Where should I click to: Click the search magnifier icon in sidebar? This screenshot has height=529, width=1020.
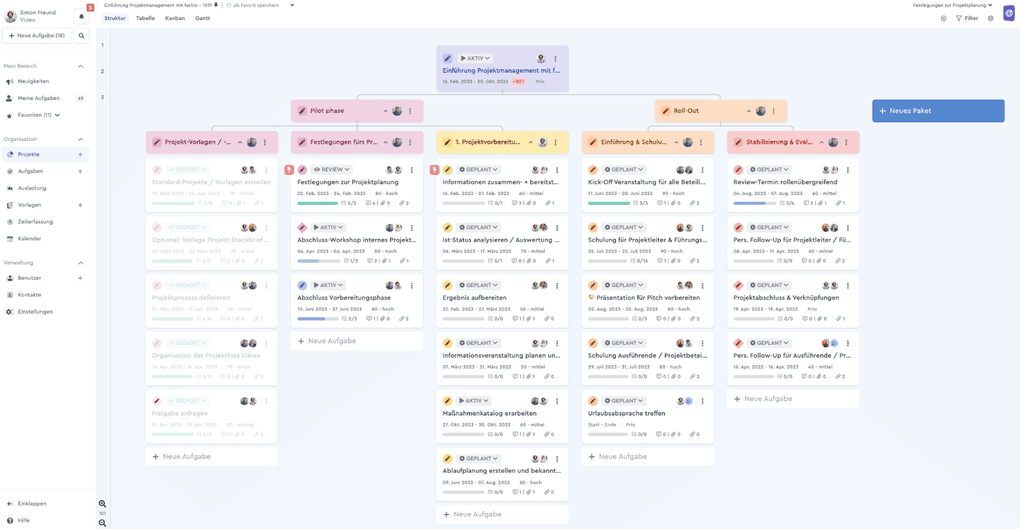[x=82, y=36]
